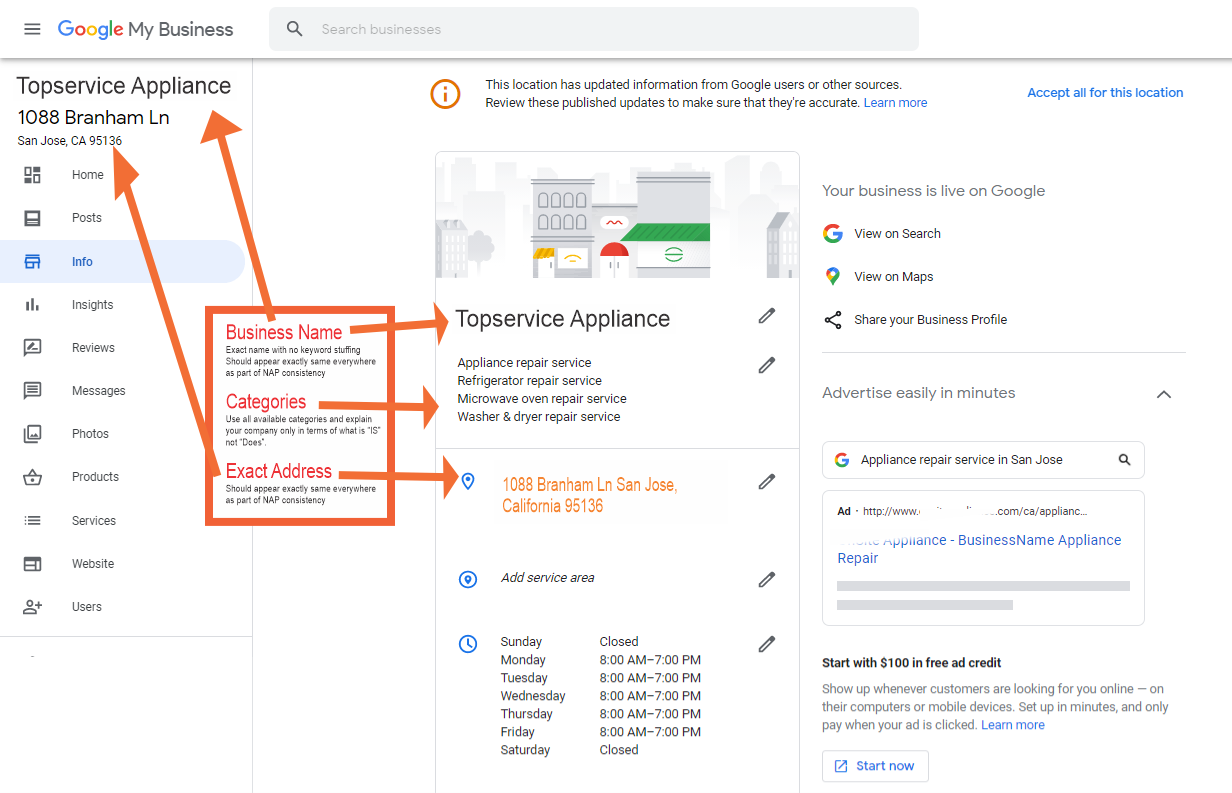Click the Messages chat icon

coord(33,391)
